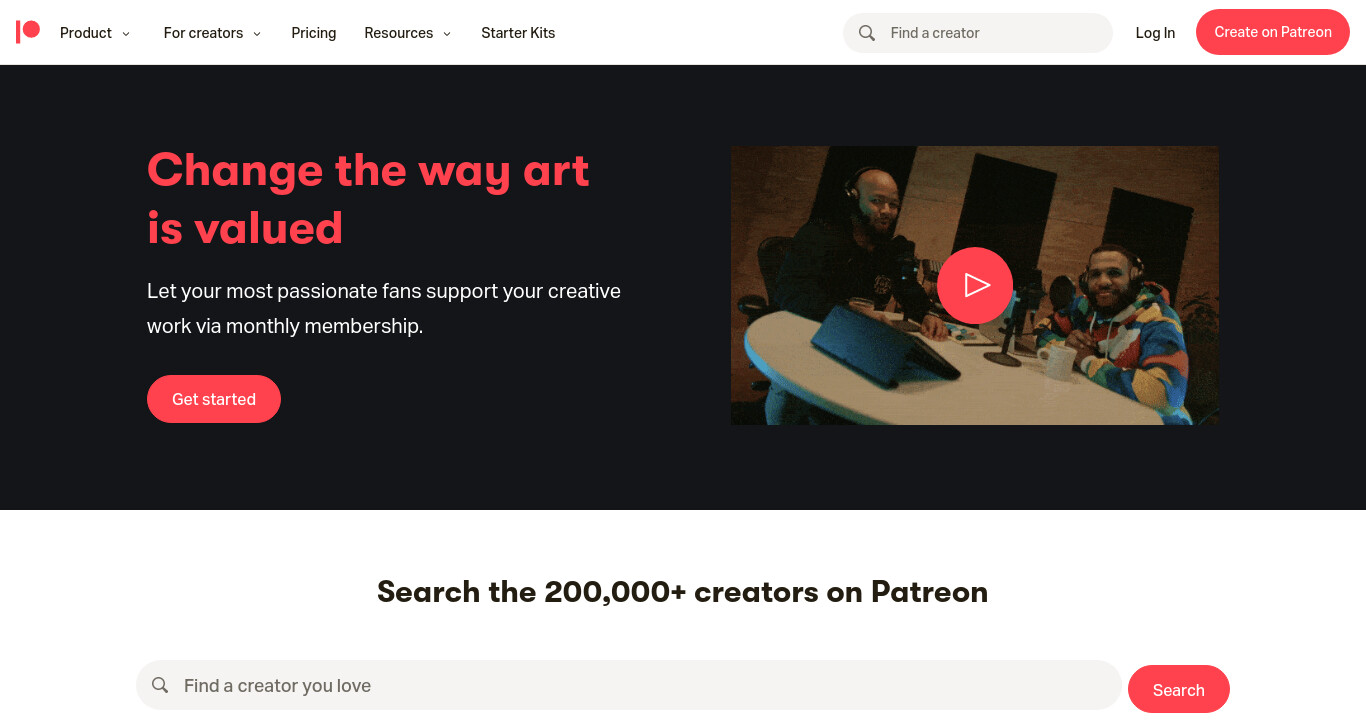Expand the Product chevron arrow
Image resolution: width=1366 pixels, height=728 pixels.
tap(126, 33)
